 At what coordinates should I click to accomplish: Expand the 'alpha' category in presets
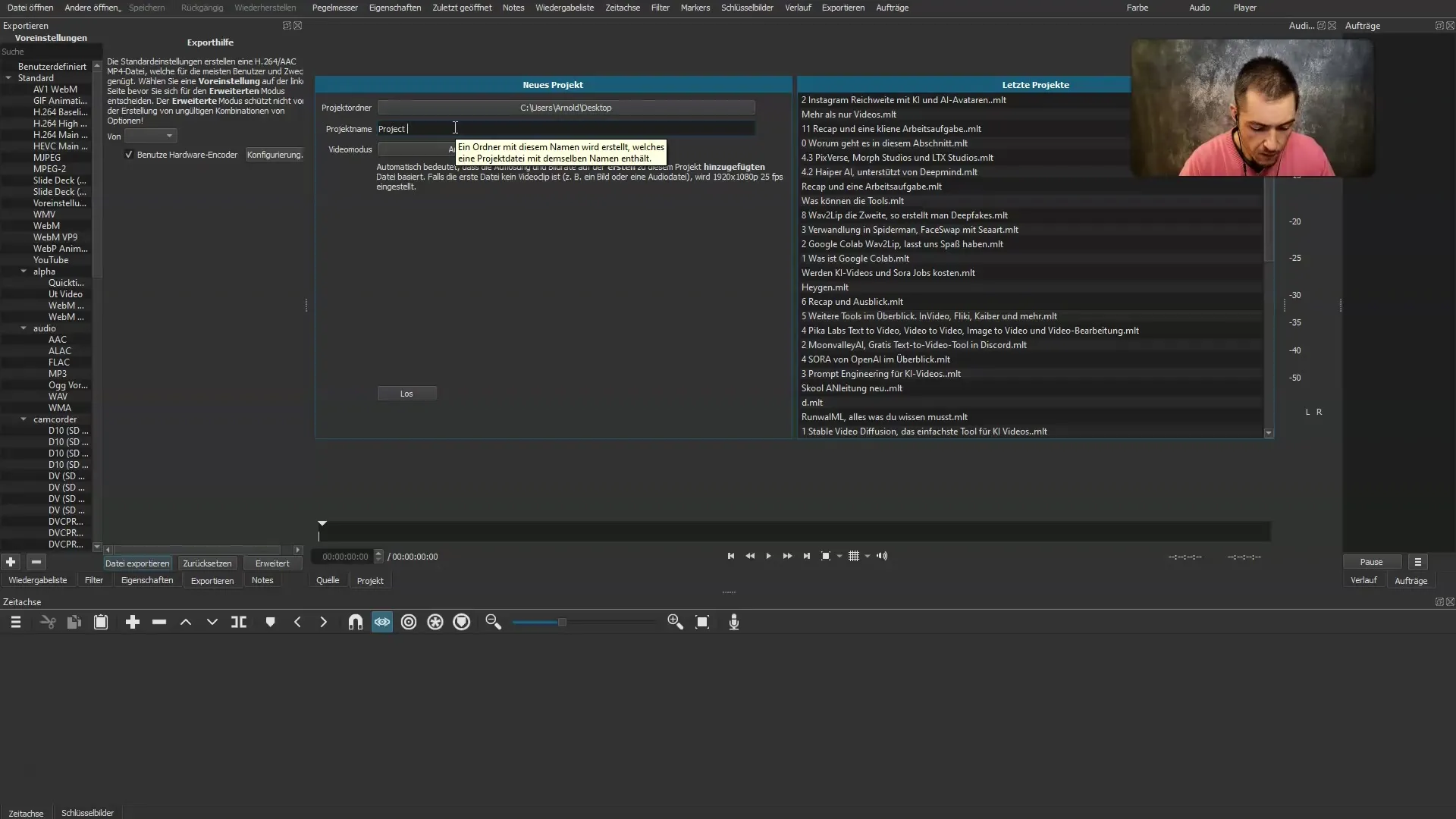point(23,271)
